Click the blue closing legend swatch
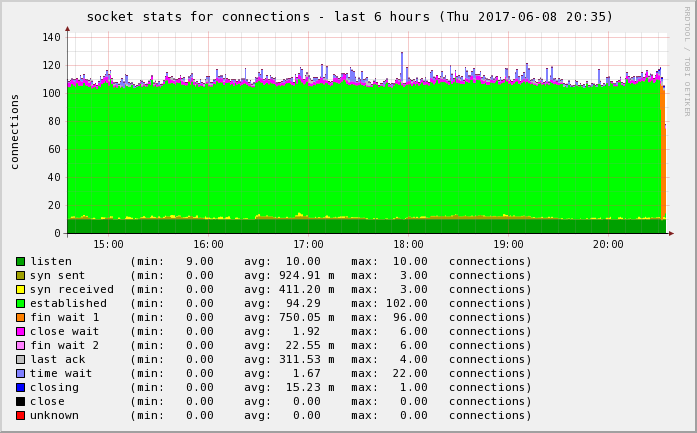This screenshot has height=433, width=697. 20,388
